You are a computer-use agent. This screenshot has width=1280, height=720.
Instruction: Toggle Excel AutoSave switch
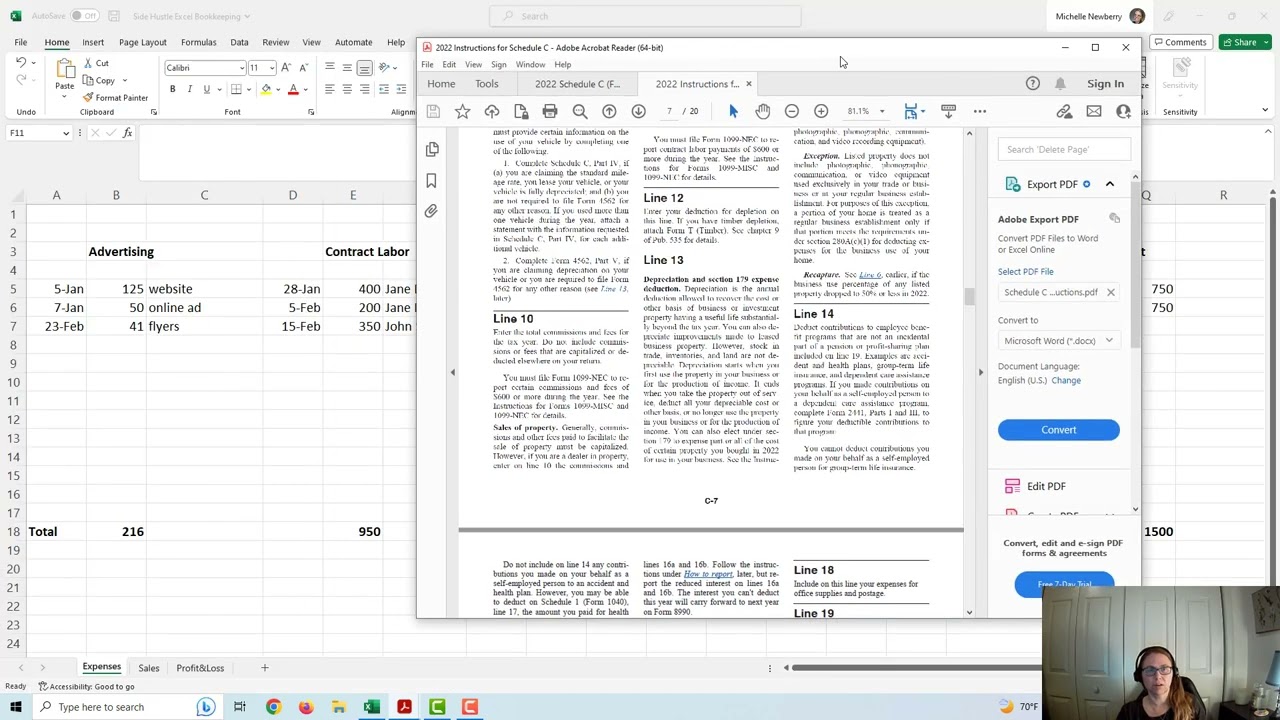pyautogui.click(x=84, y=16)
